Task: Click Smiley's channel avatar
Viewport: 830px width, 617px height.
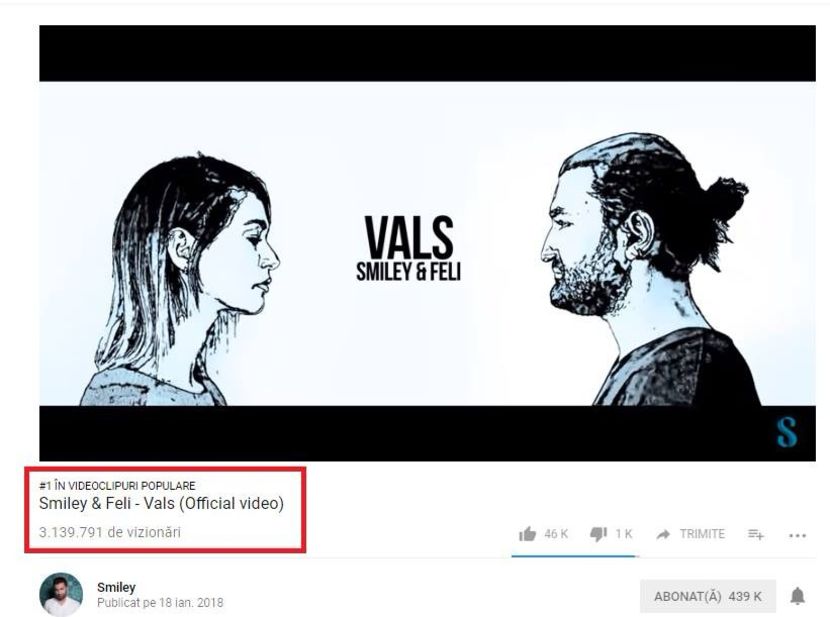Action: 61,594
